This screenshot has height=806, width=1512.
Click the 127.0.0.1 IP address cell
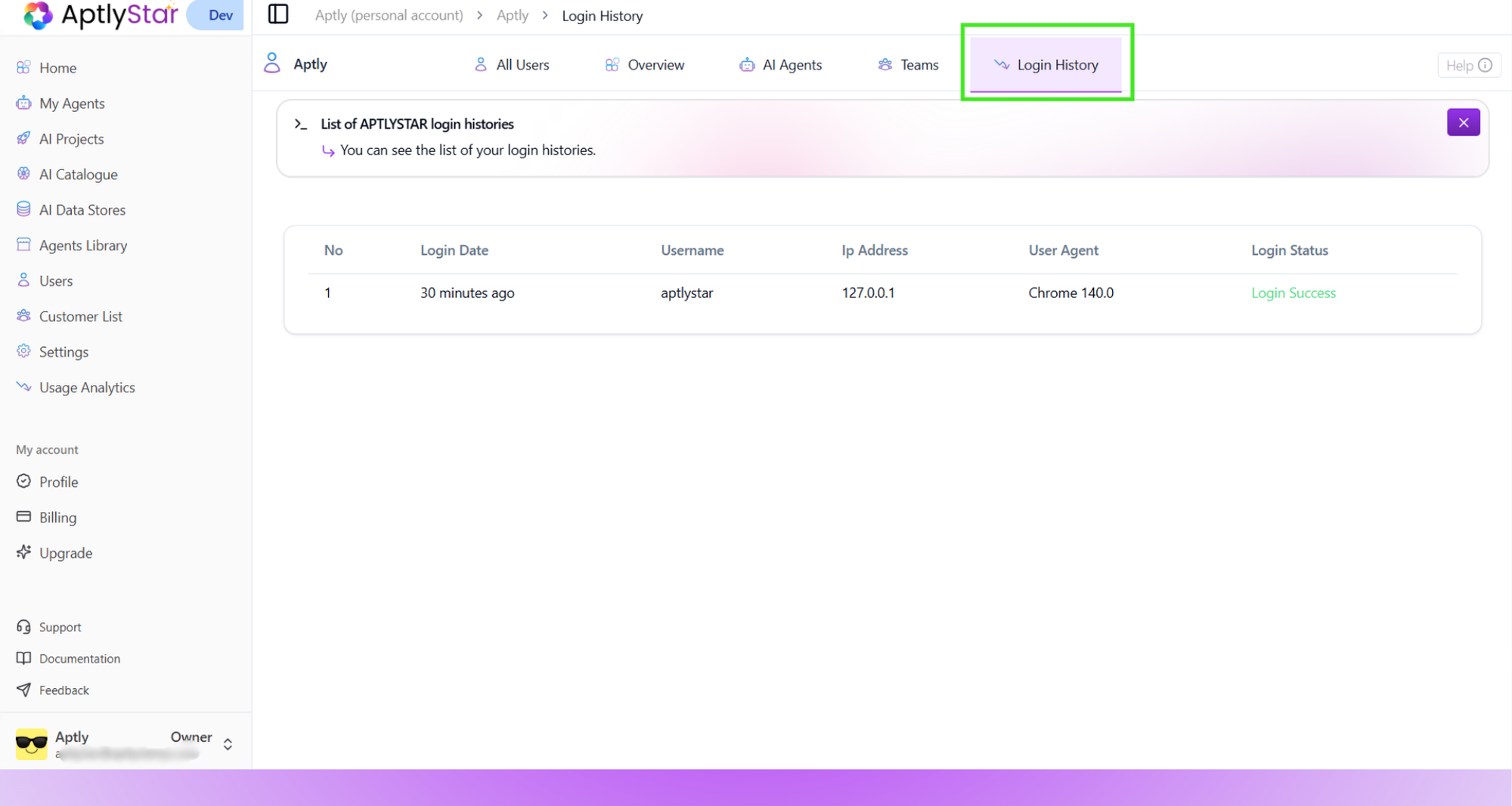point(868,293)
